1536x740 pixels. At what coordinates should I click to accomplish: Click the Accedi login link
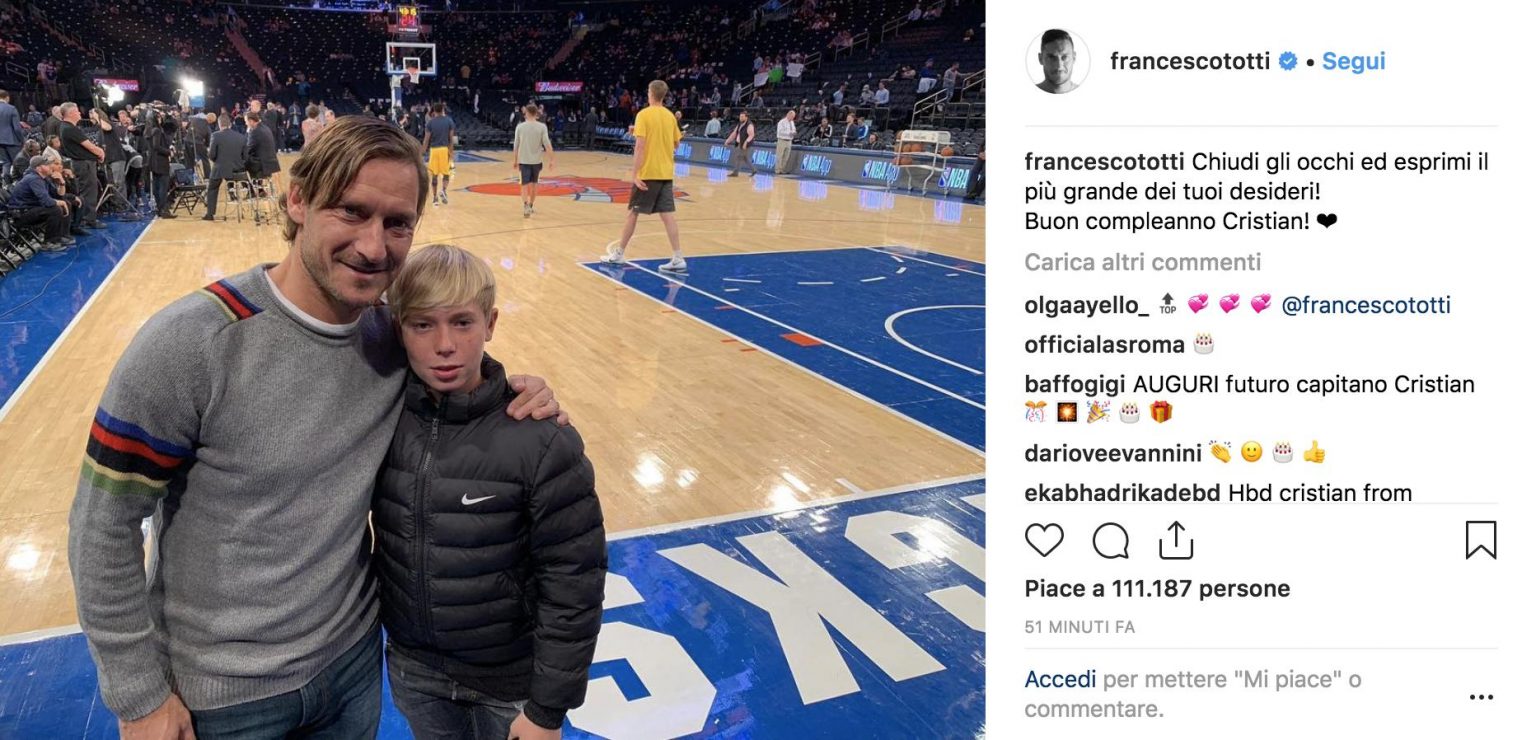tap(1060, 680)
